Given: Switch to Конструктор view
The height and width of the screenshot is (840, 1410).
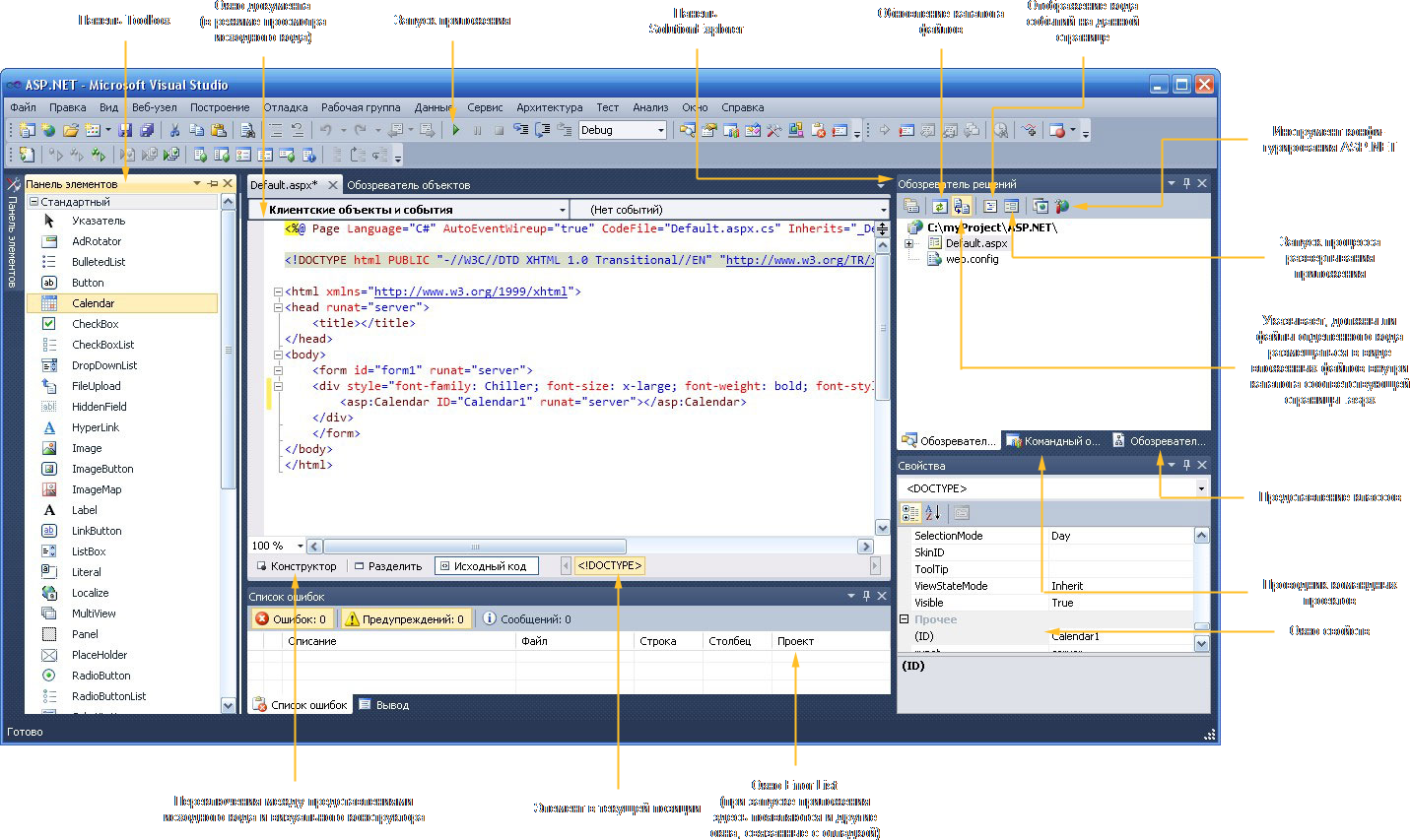Looking at the screenshot, I should [296, 566].
